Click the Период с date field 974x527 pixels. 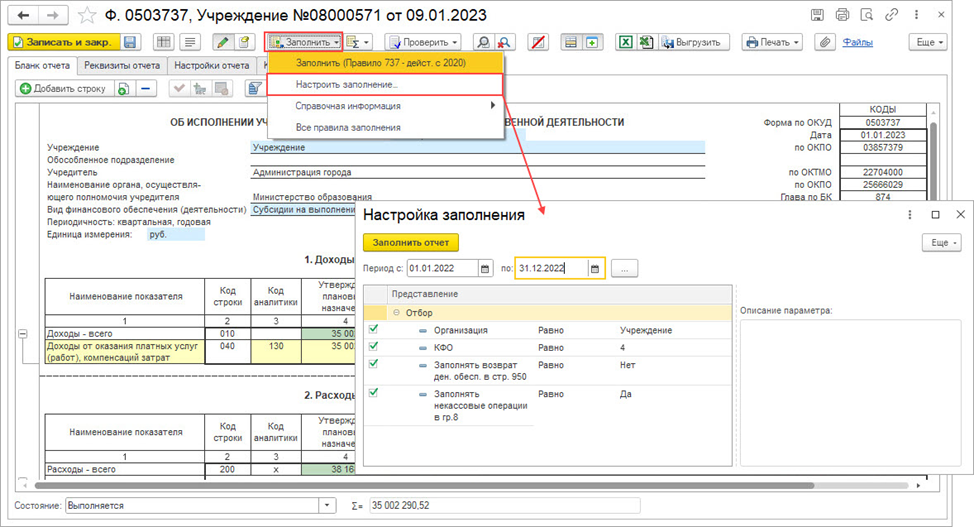(x=443, y=268)
